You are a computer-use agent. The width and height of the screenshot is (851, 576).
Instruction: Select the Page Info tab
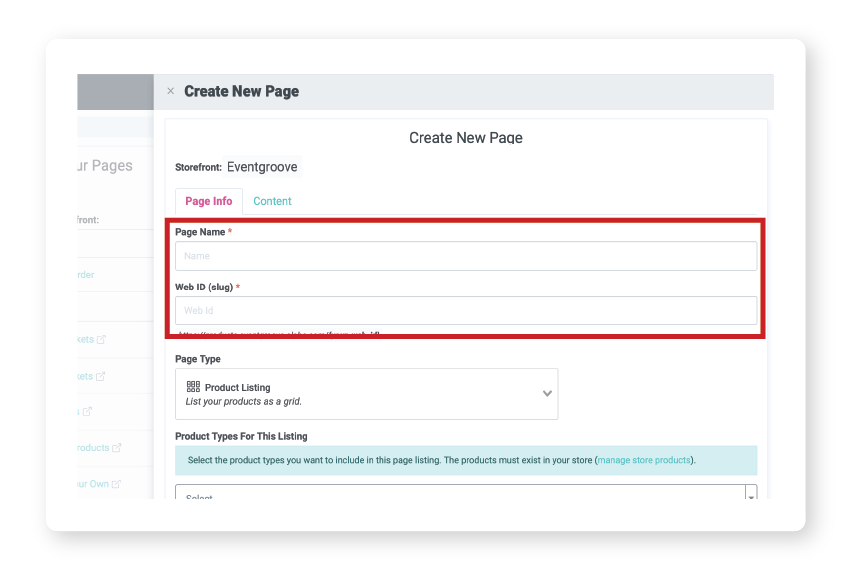click(x=208, y=200)
